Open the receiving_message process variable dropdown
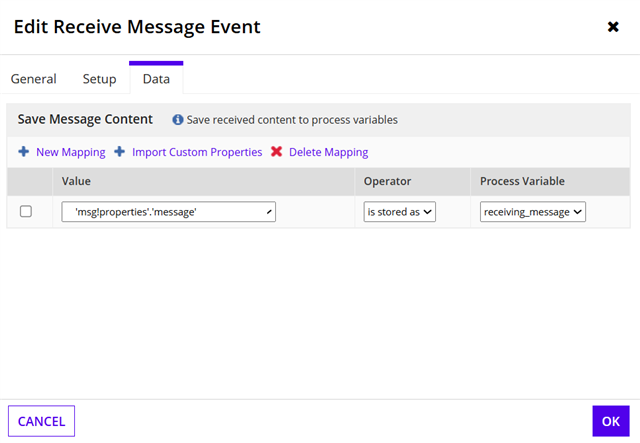The height and width of the screenshot is (443, 640). [532, 212]
